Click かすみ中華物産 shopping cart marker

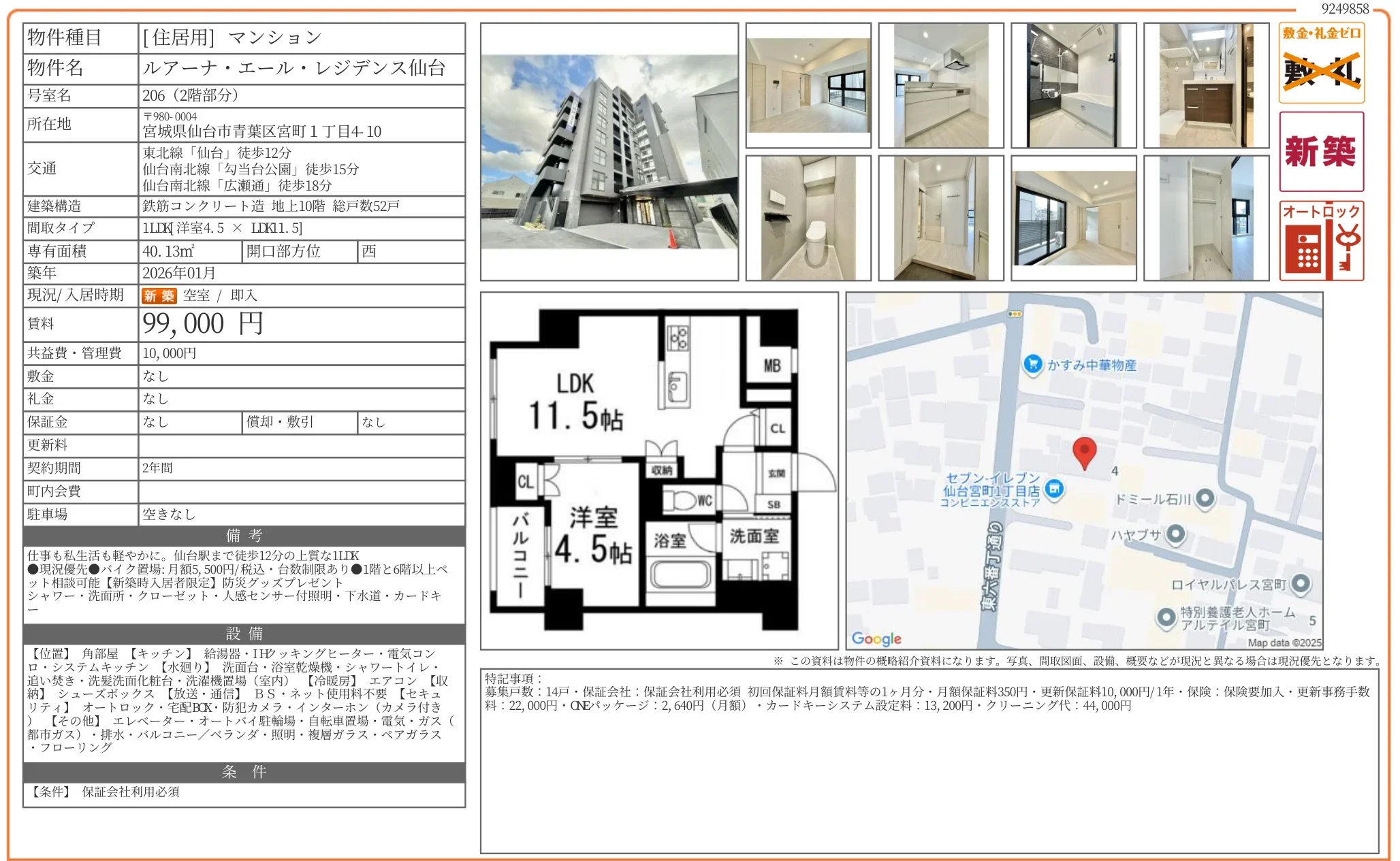pos(1032,364)
